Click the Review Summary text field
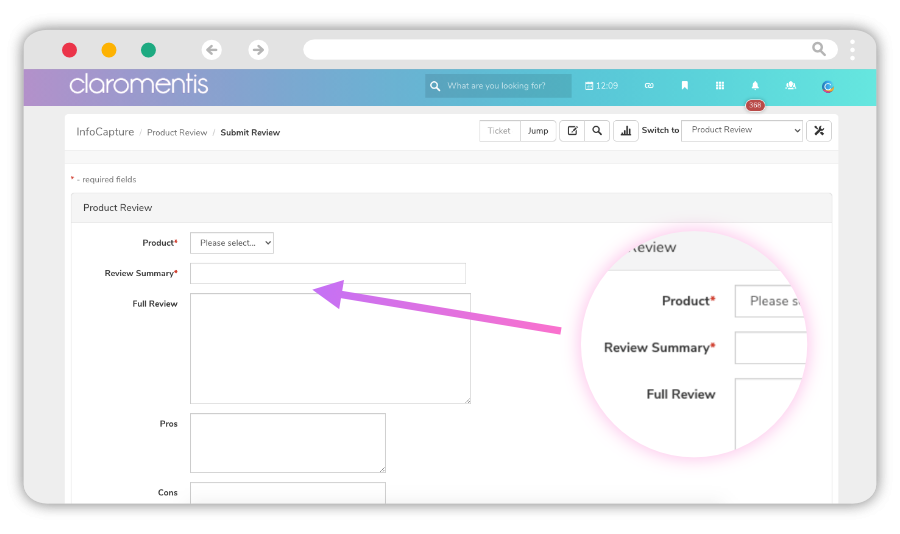 (x=328, y=273)
